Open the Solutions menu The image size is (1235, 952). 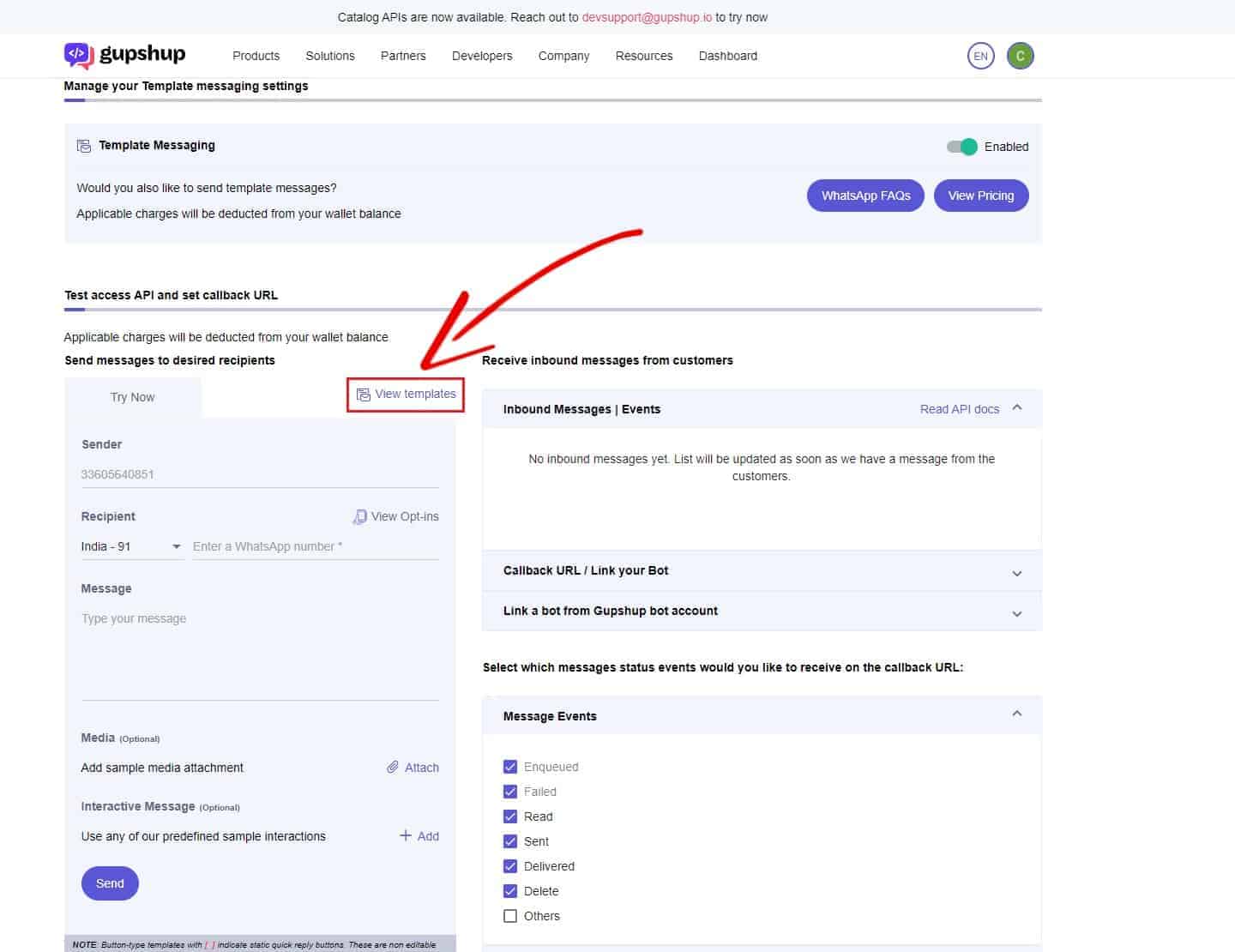330,56
